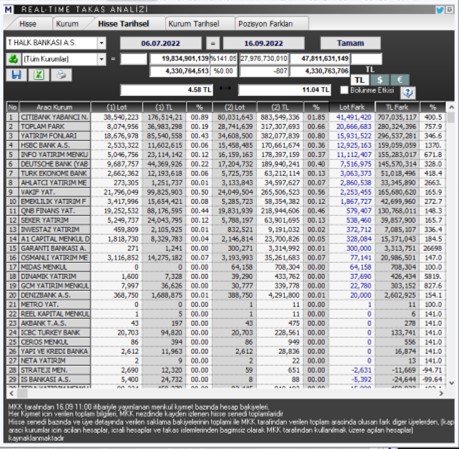Select the ICBC TURKEY BANK row
The height and width of the screenshot is (449, 459).
coord(226,333)
